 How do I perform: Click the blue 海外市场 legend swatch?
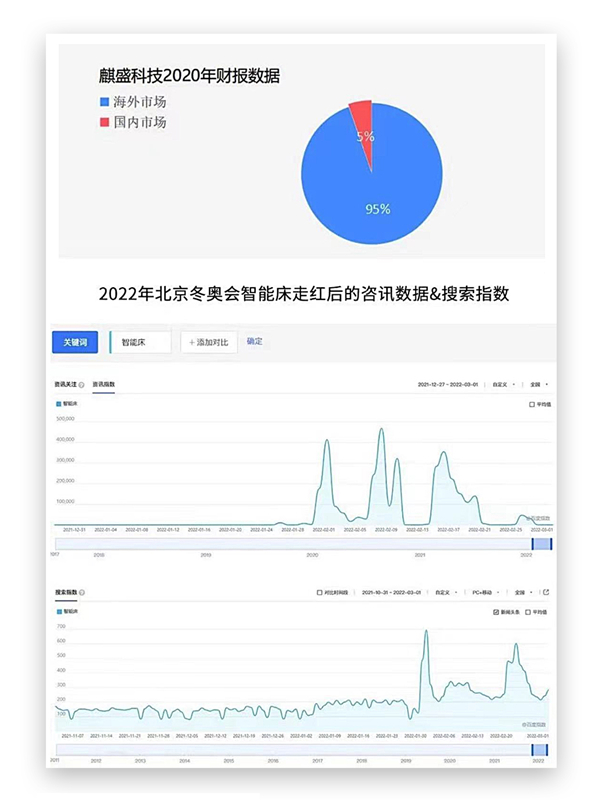105,102
